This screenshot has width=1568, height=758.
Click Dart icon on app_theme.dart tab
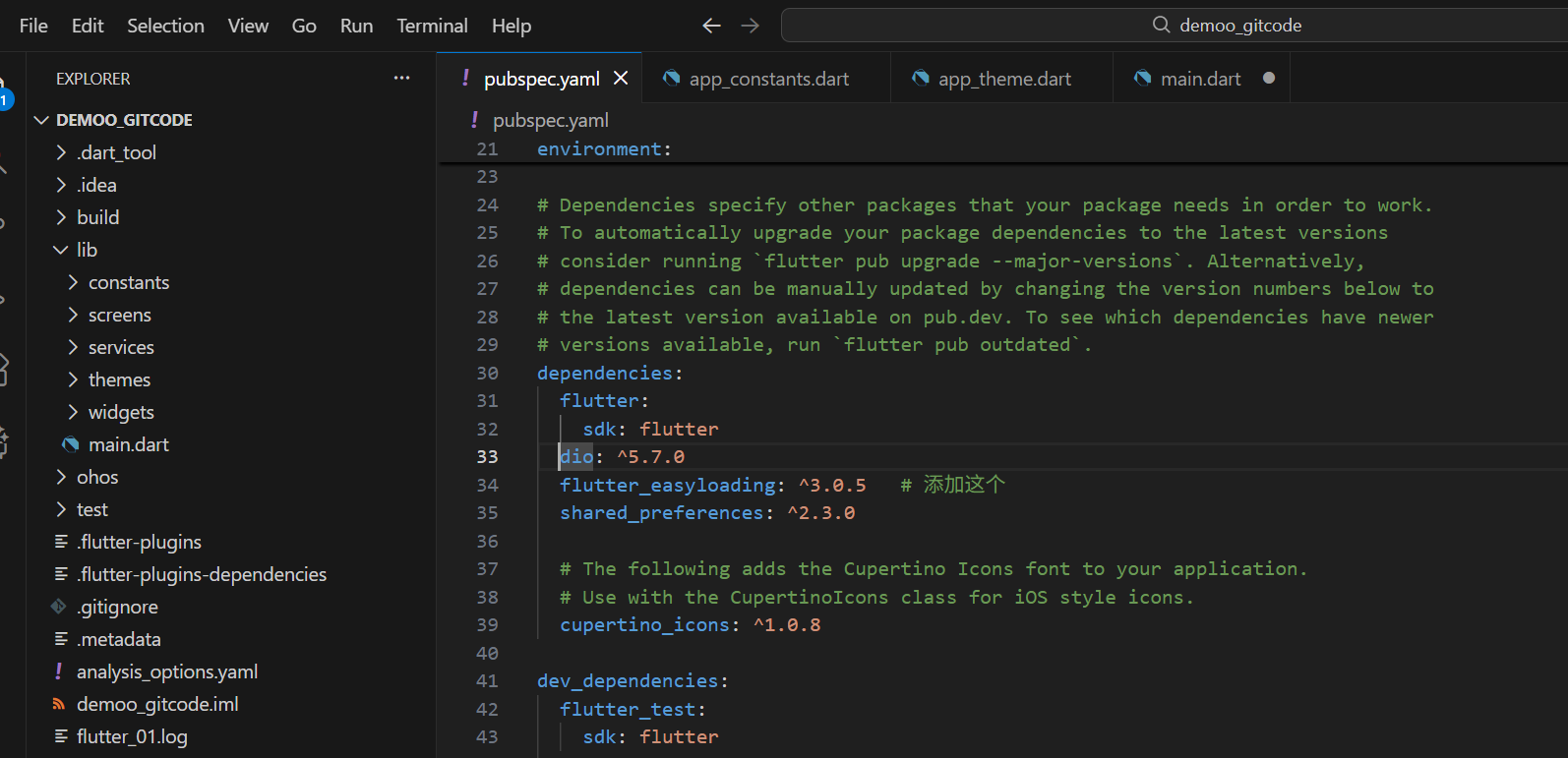921,78
